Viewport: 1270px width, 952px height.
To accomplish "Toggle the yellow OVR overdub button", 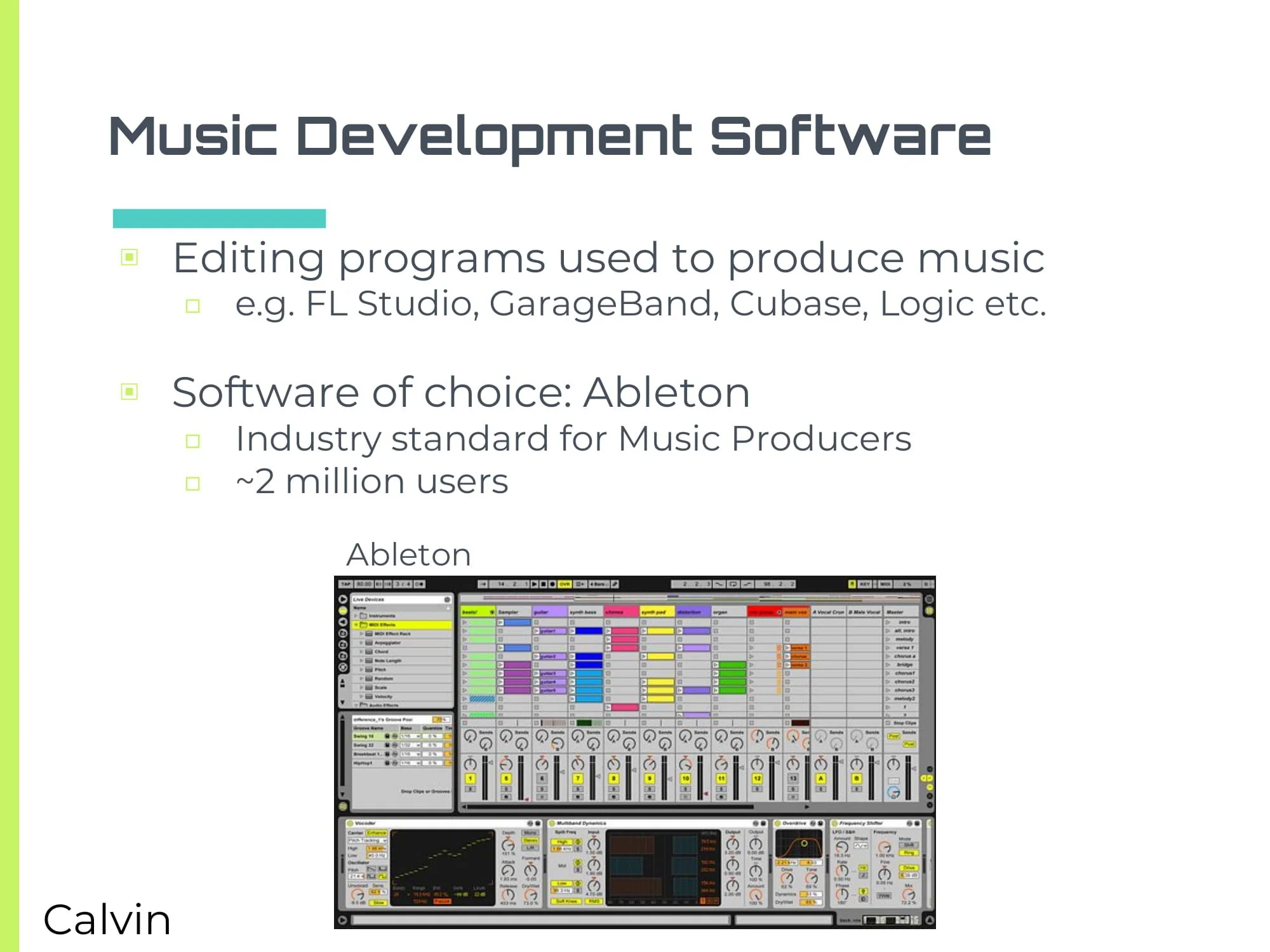I will pos(565,584).
